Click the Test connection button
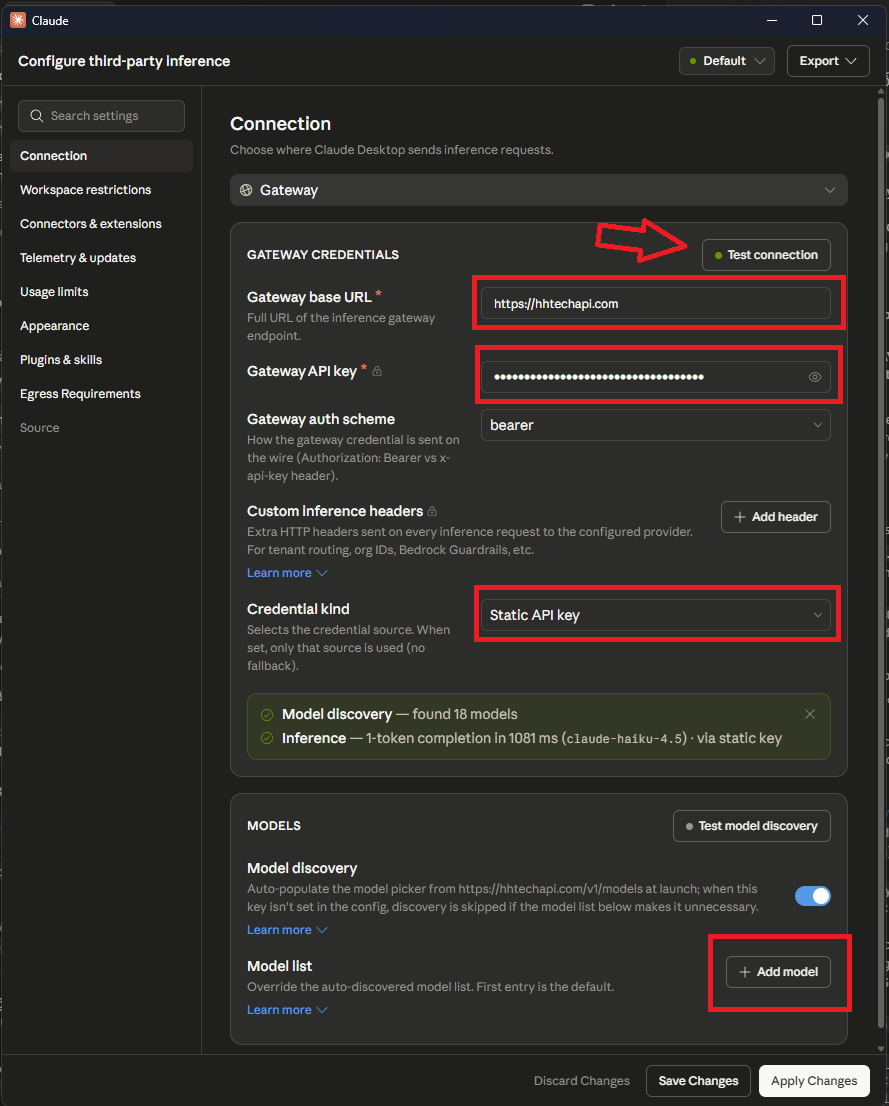 [766, 255]
